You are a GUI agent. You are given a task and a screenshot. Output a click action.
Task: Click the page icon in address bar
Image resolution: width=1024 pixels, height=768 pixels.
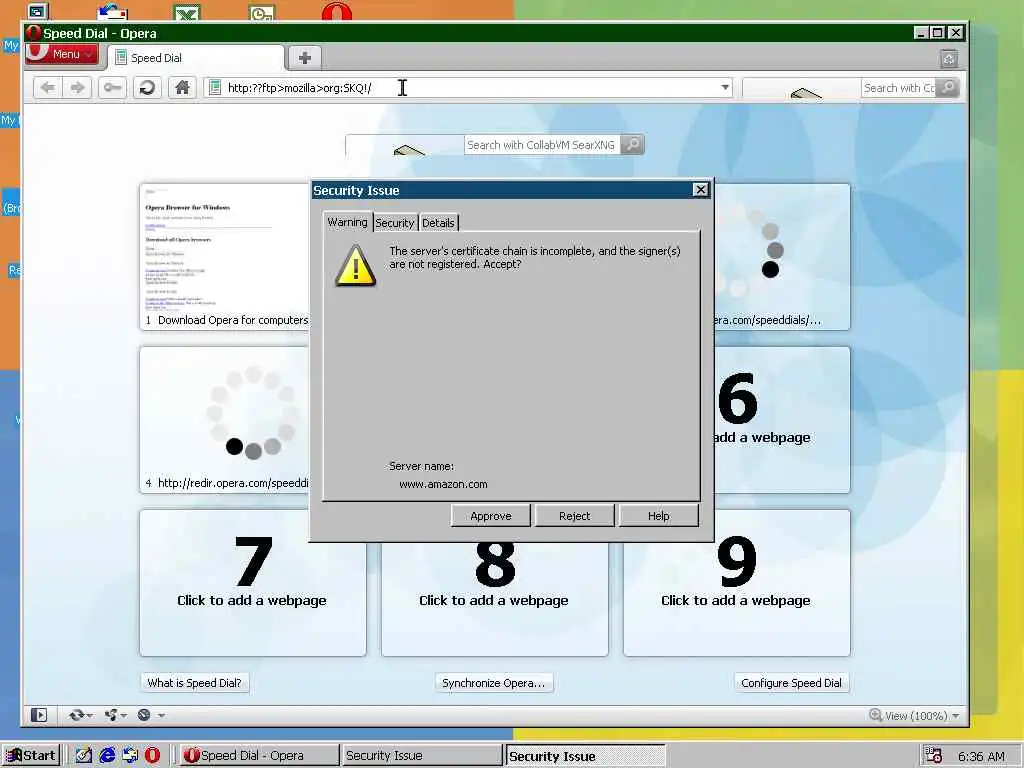coord(215,88)
